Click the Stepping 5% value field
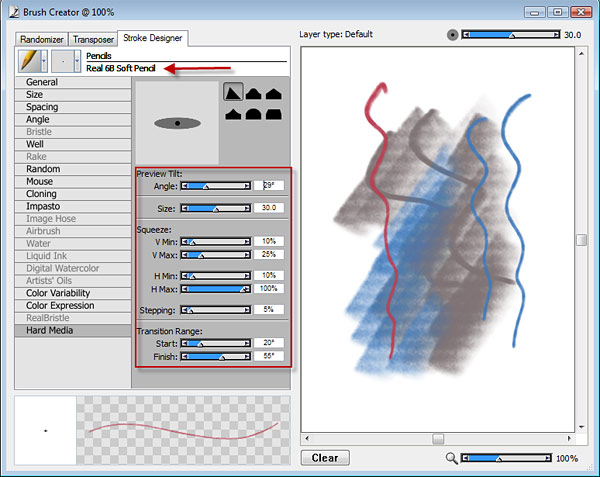Viewport: 600px width, 477px height. pyautogui.click(x=269, y=309)
